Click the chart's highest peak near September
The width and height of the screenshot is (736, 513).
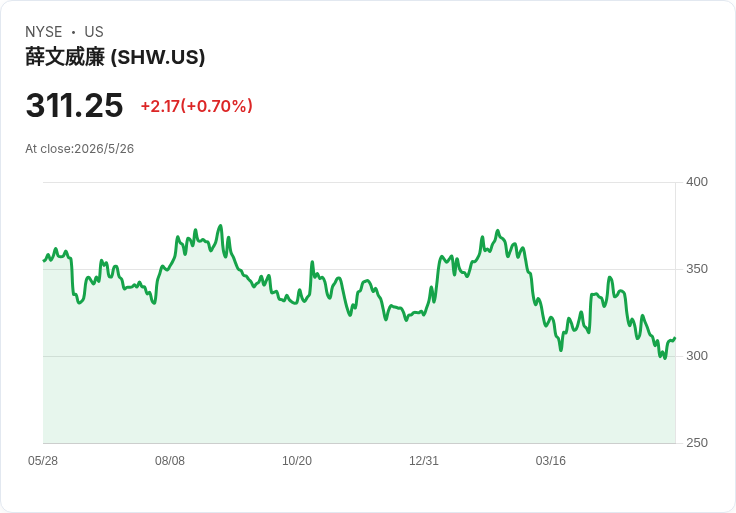(x=221, y=226)
